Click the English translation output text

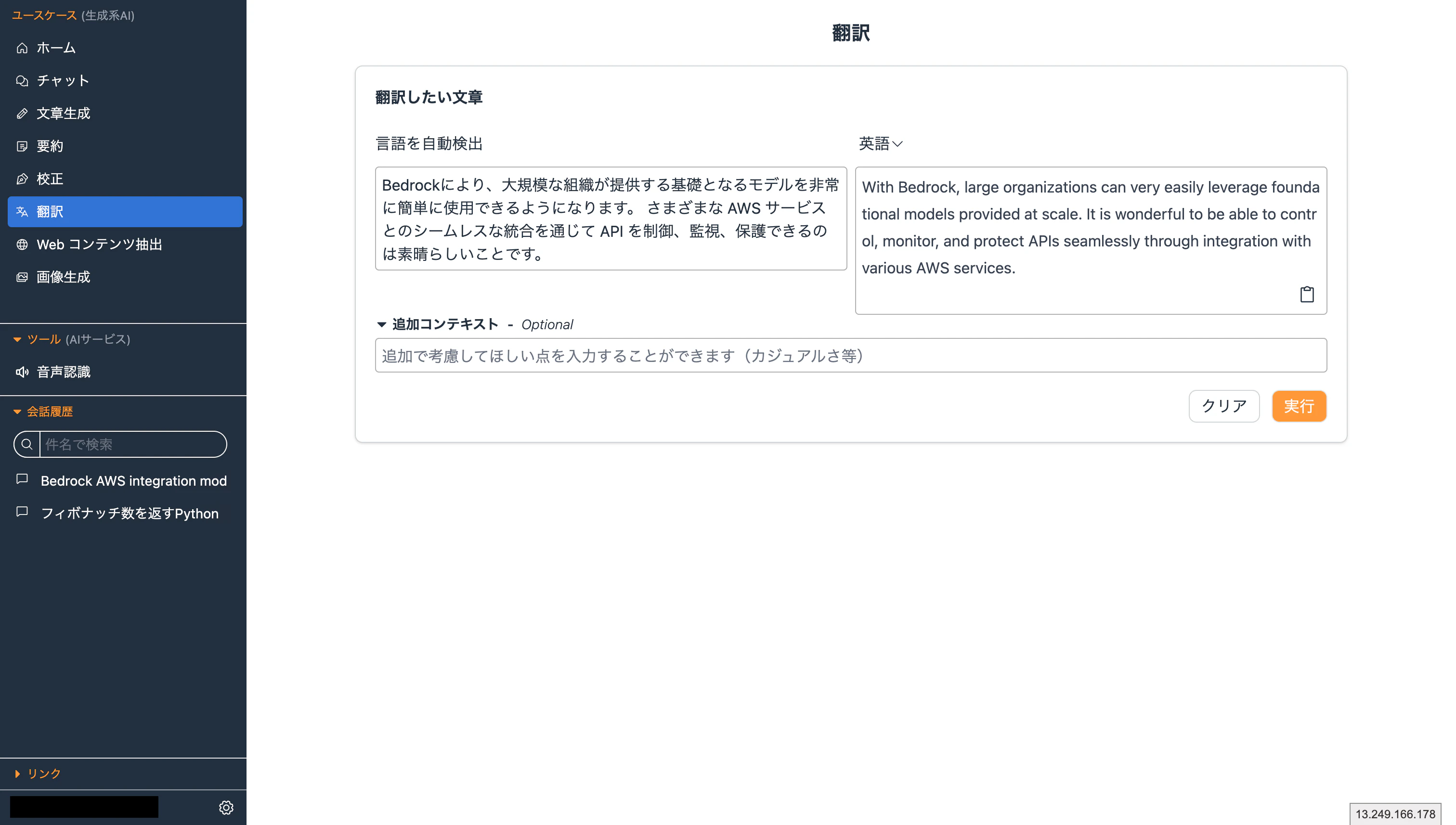(1090, 227)
